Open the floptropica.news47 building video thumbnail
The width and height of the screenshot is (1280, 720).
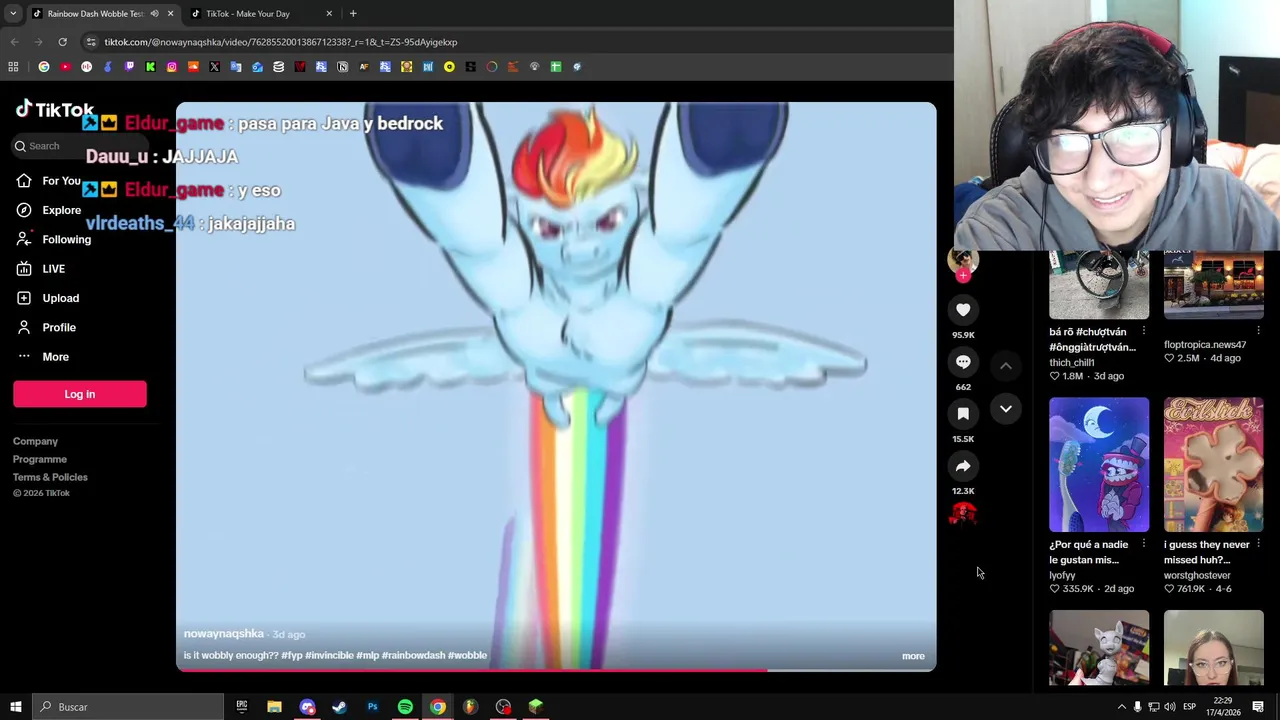[1213, 285]
